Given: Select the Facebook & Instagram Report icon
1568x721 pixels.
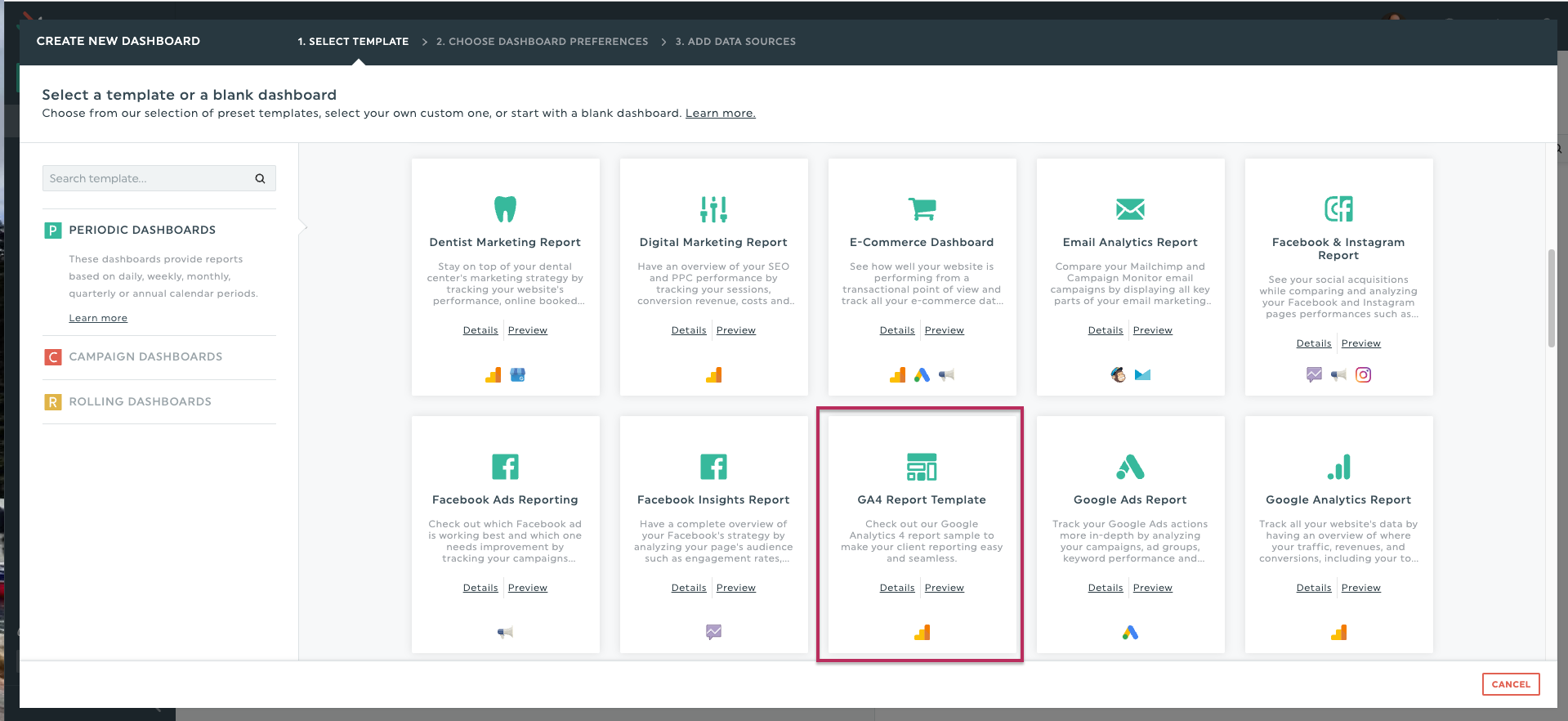Looking at the screenshot, I should 1338,208.
